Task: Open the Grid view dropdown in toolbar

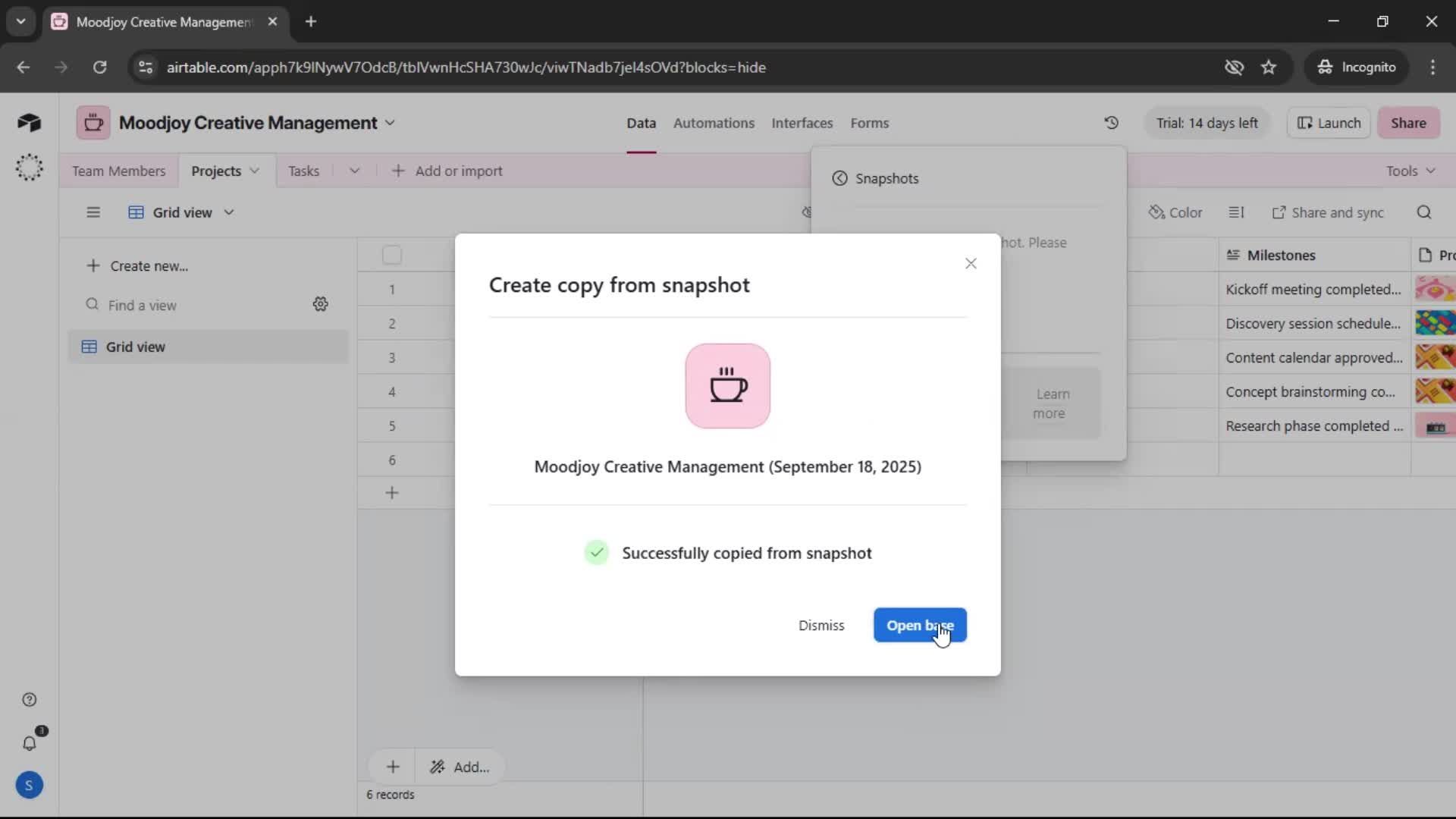Action: 181,212
